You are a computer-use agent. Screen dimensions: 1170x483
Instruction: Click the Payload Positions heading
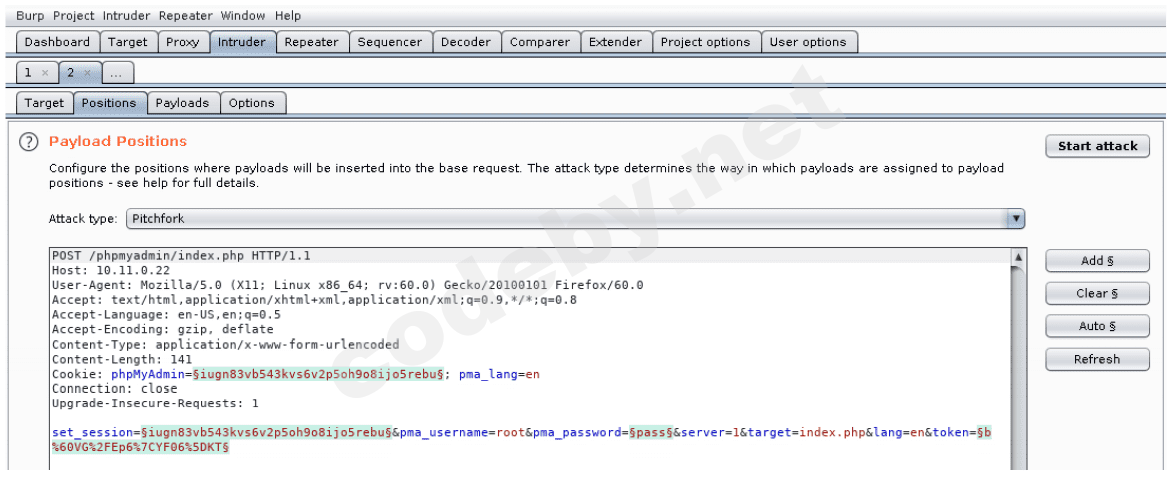(x=118, y=141)
